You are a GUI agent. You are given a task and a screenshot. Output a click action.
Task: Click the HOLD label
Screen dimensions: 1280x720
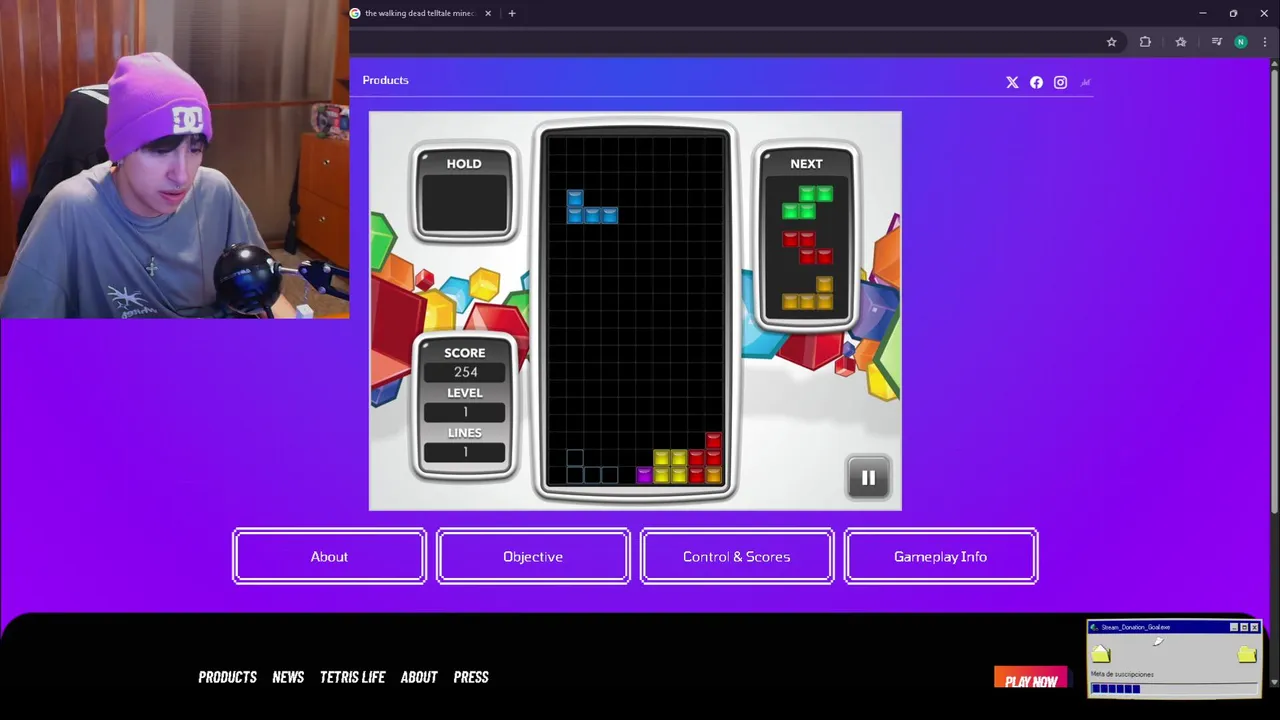point(464,164)
